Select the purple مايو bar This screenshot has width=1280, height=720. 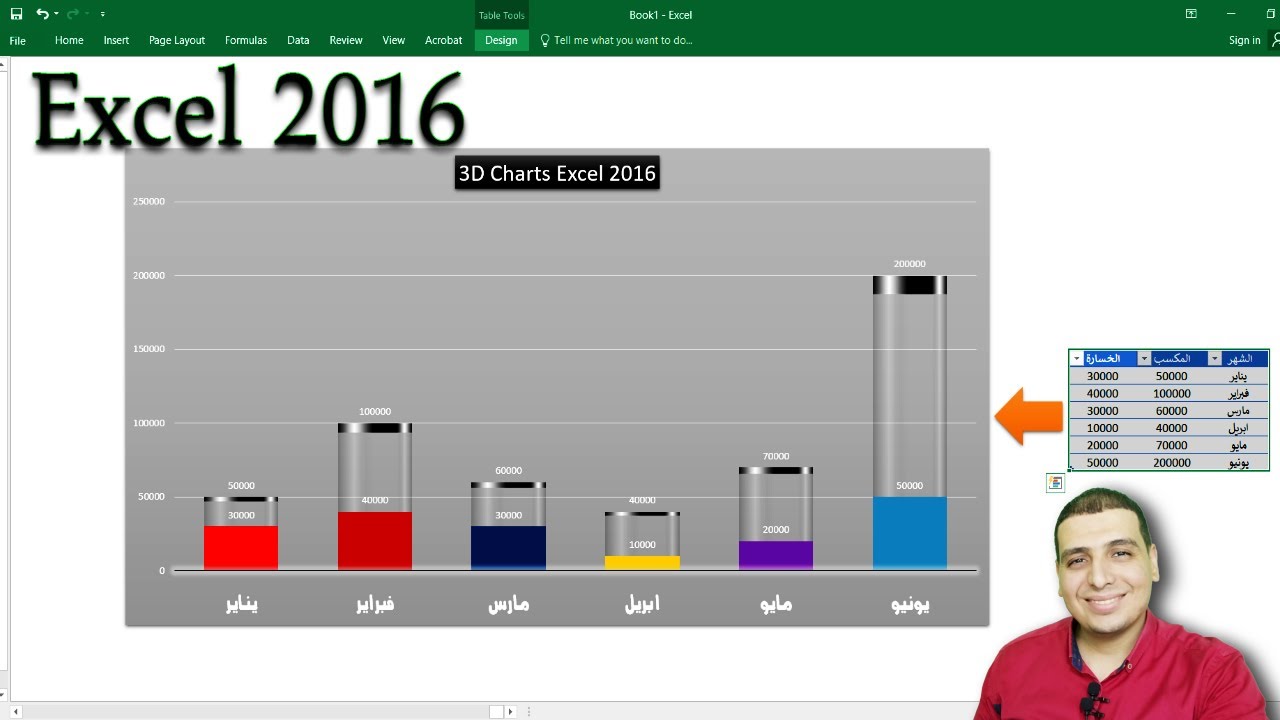(x=776, y=556)
